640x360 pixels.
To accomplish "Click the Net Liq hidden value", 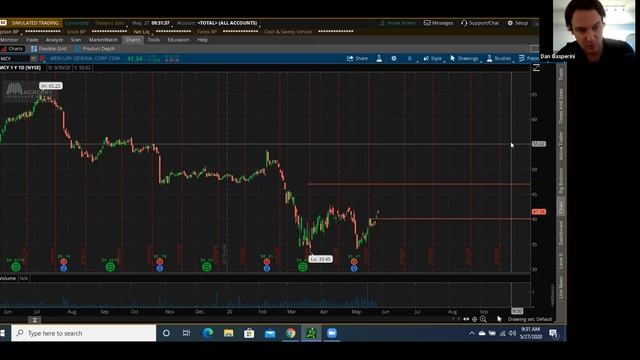I will tap(173, 31).
